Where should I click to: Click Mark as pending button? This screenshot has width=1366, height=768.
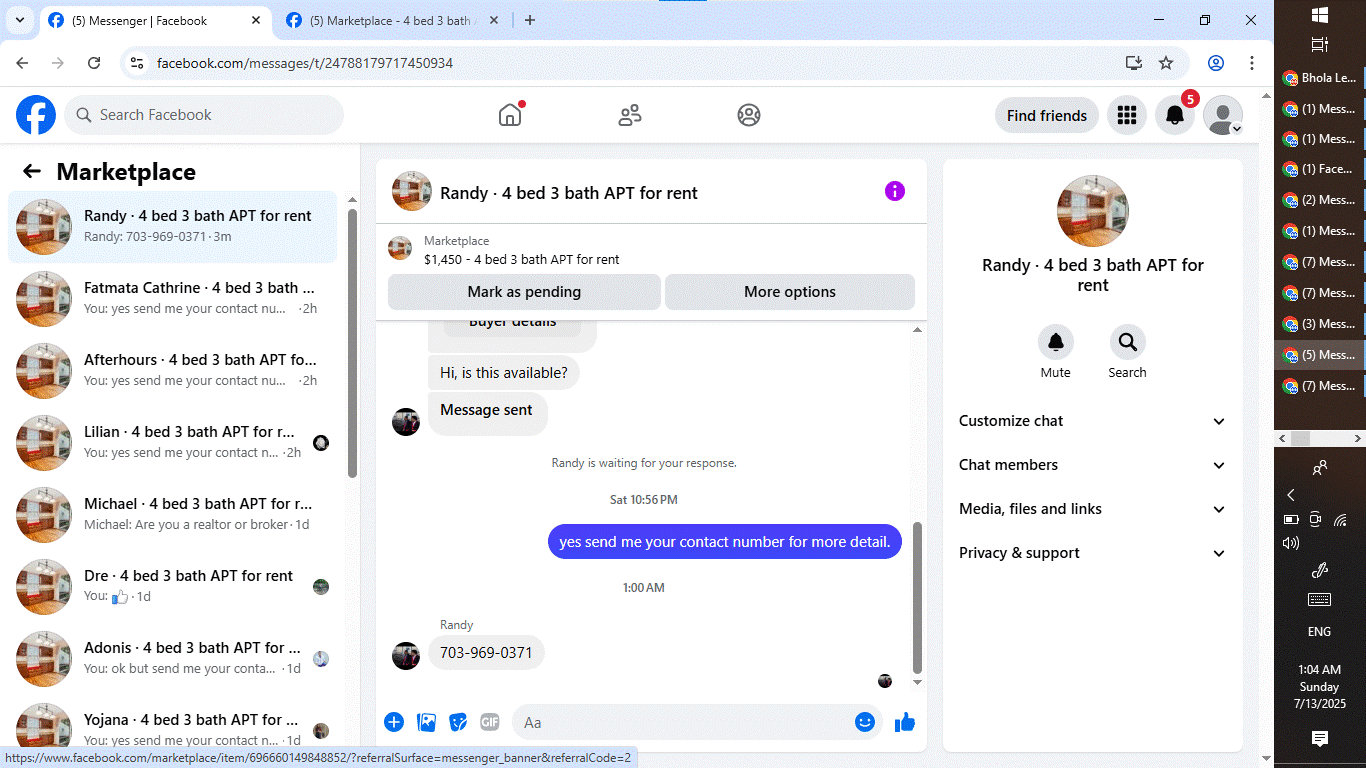pos(524,292)
